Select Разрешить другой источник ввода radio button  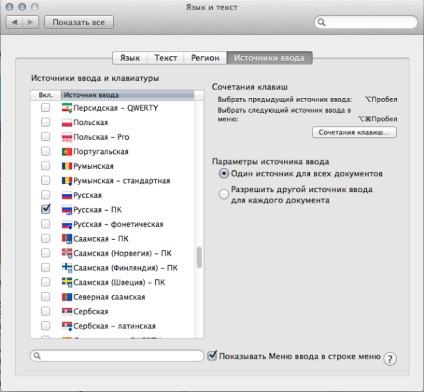click(224, 194)
